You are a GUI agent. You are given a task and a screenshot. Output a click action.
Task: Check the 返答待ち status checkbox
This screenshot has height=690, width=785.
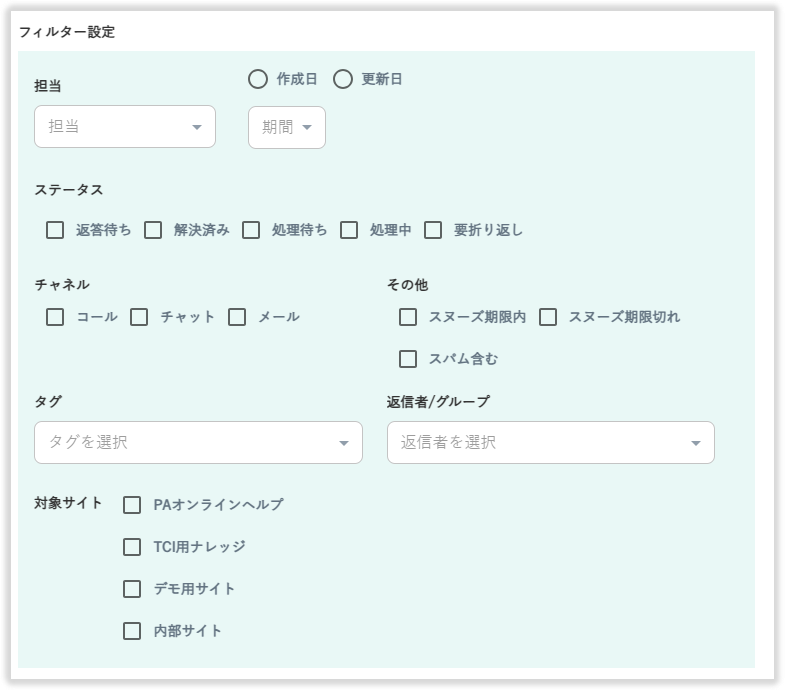55,230
